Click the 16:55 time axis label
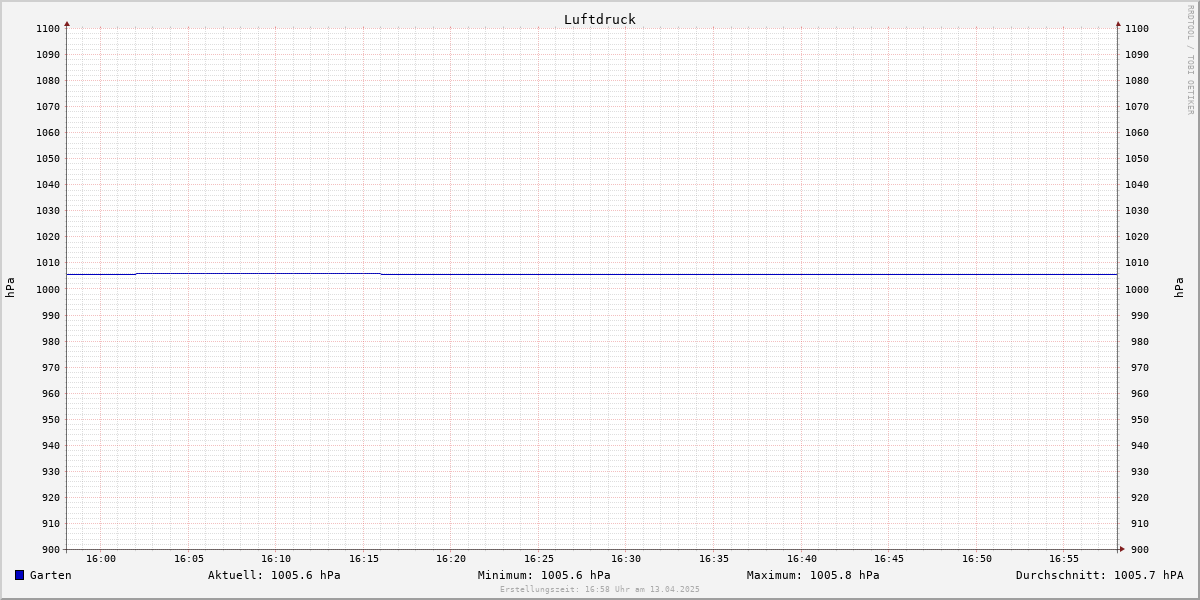The image size is (1200, 600). click(1064, 558)
